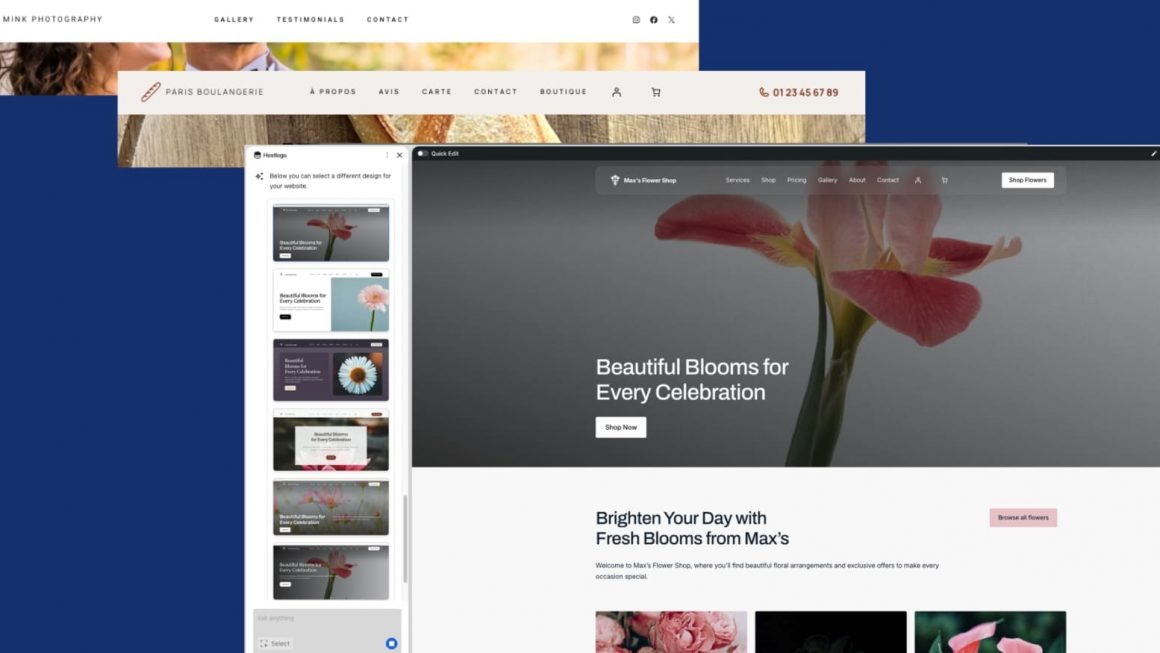
Task: Click the Max's Flower Shop brand name
Action: (650, 180)
